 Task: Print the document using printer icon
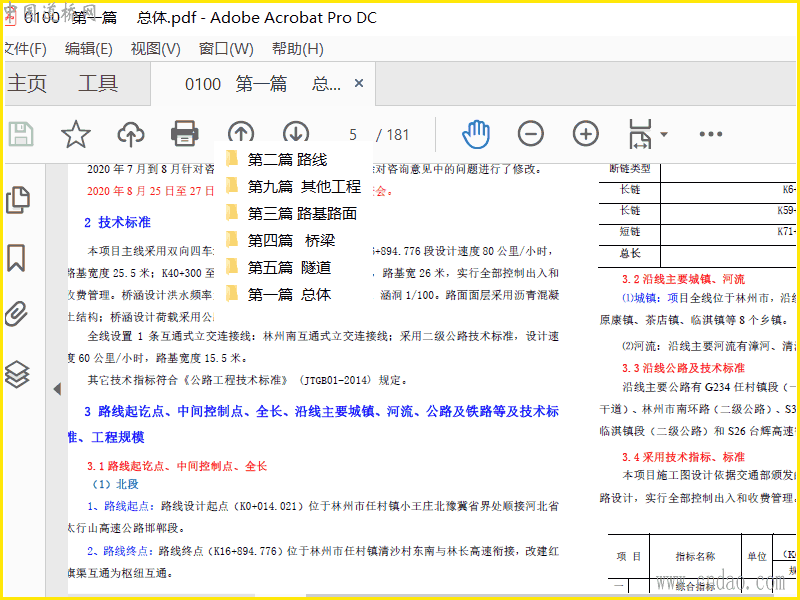[185, 133]
